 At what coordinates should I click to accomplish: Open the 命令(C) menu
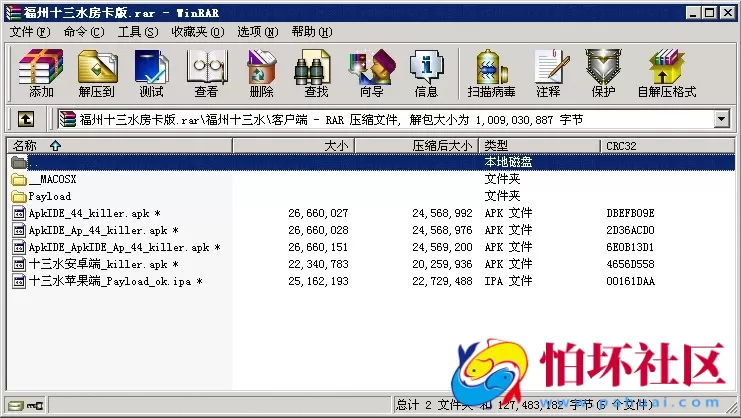pyautogui.click(x=84, y=32)
